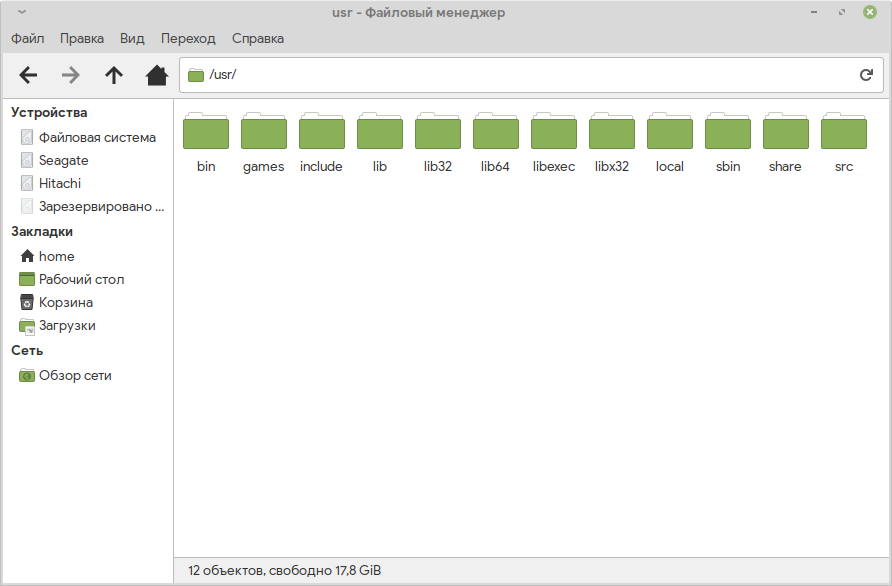Viewport: 892px width, 586px height.
Task: Select the share folder icon
Action: click(786, 131)
